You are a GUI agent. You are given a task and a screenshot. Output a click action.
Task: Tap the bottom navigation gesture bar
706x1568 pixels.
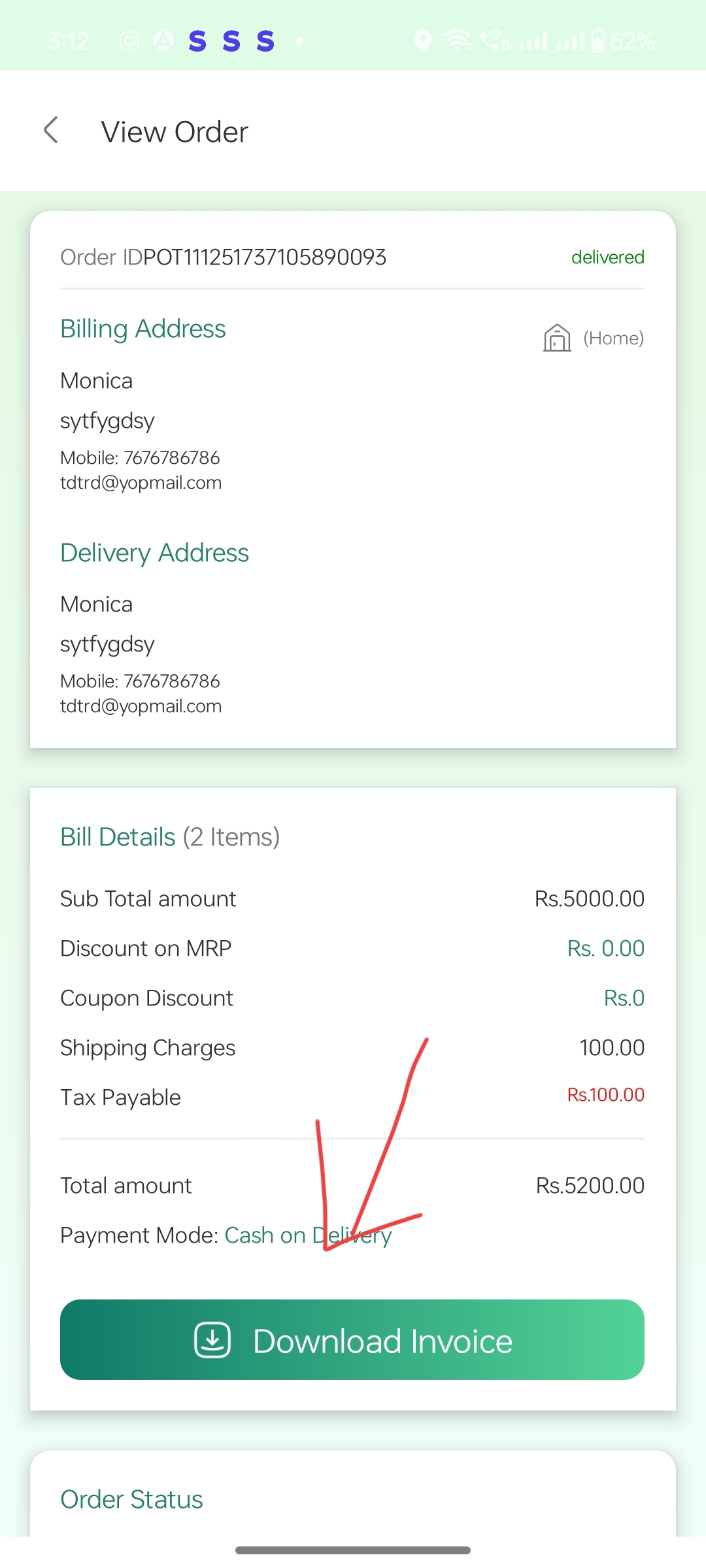(x=353, y=1550)
